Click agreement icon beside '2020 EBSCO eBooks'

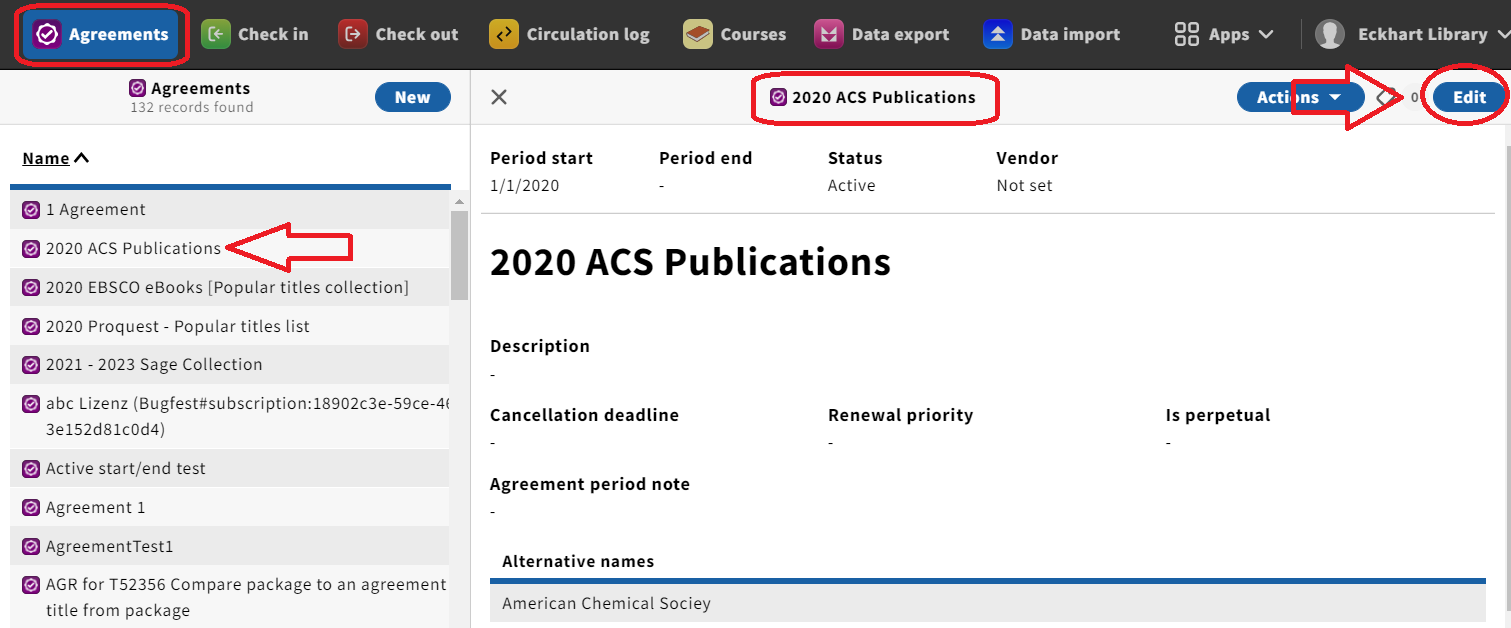pos(31,287)
